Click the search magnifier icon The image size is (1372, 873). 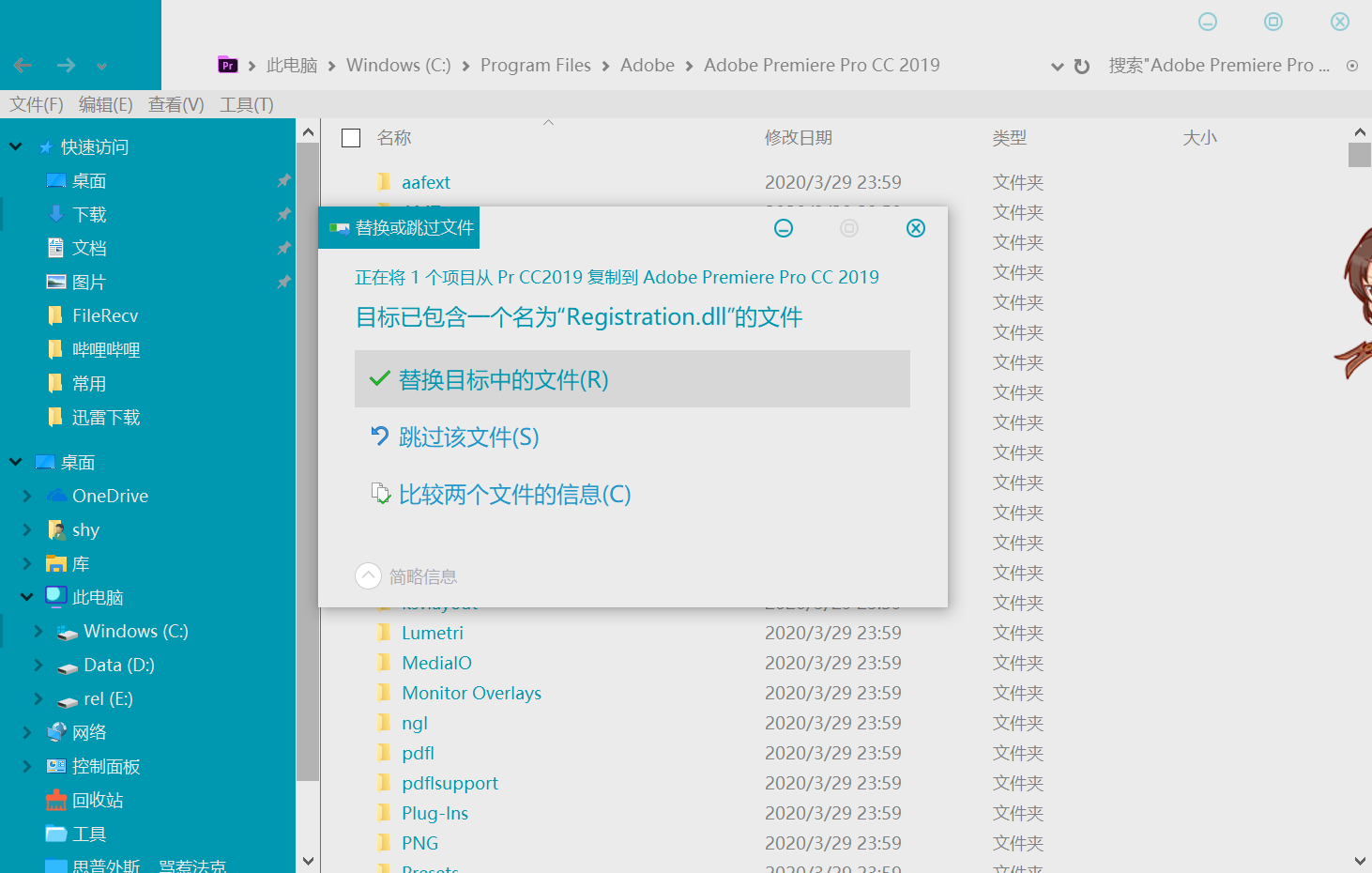tap(1352, 66)
